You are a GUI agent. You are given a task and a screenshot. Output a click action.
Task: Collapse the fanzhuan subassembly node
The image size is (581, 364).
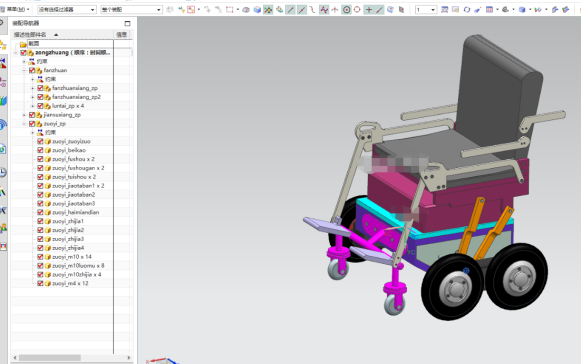pyautogui.click(x=24, y=70)
